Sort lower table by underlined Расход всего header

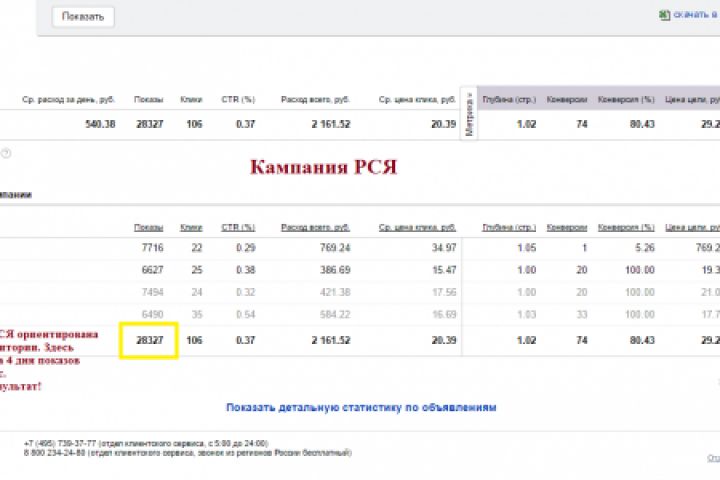[x=315, y=227]
